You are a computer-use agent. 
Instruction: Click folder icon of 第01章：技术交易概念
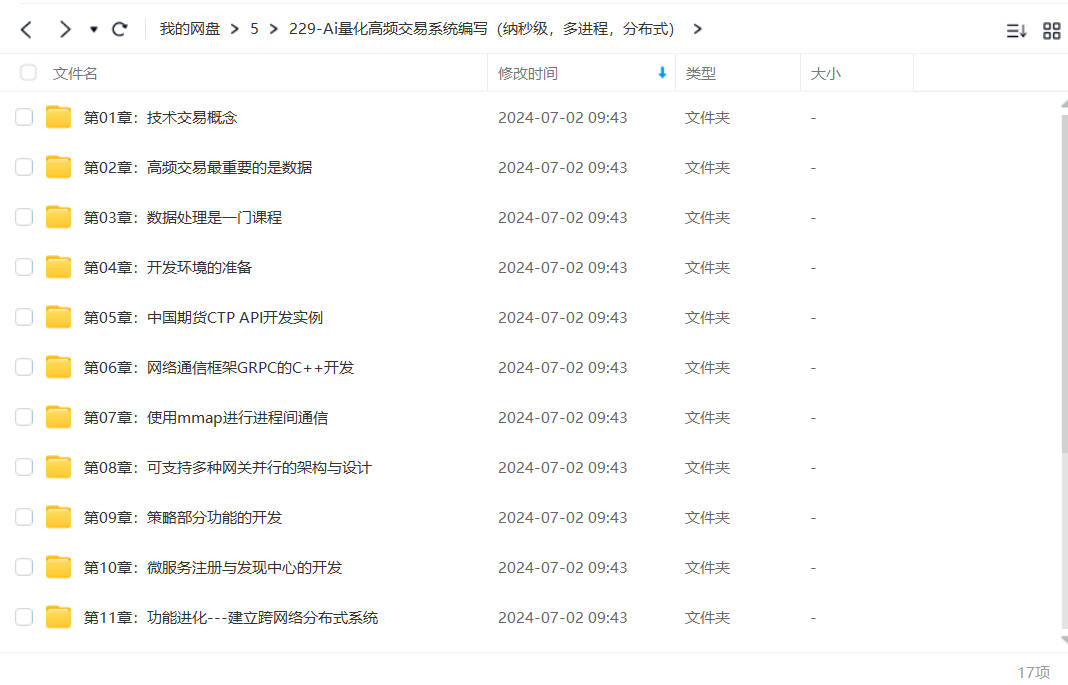59,117
